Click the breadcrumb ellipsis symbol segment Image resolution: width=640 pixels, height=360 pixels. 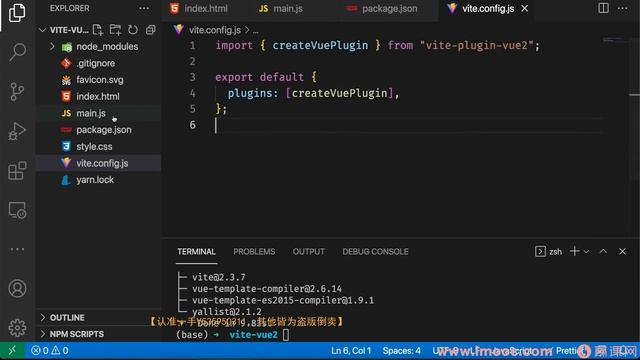(256, 30)
